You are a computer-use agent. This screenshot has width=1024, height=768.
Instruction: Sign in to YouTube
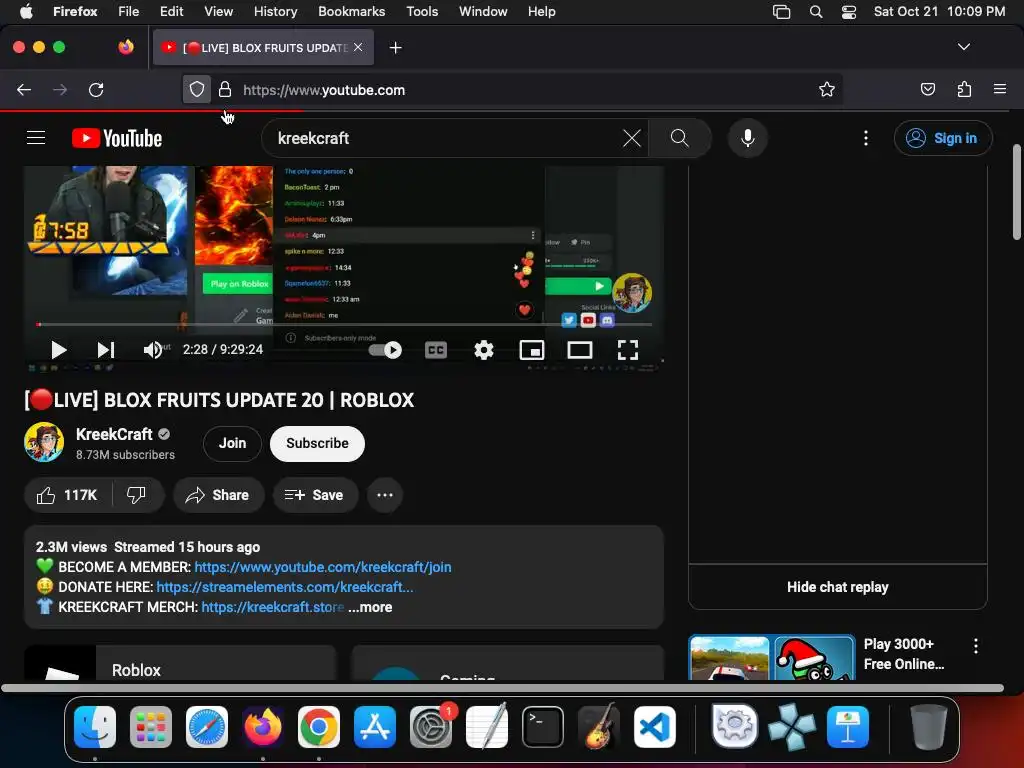tap(943, 138)
